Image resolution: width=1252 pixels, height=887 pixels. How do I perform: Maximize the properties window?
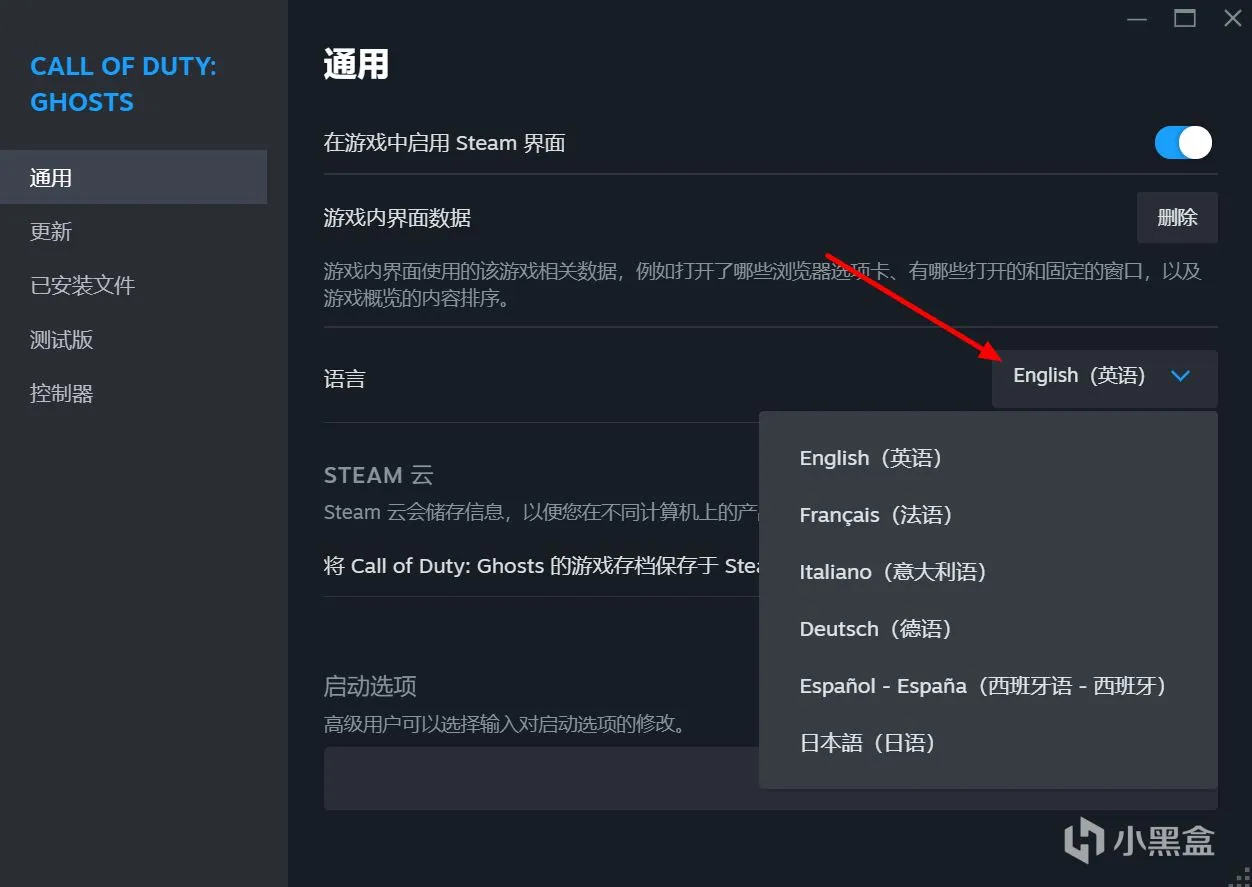point(1185,18)
